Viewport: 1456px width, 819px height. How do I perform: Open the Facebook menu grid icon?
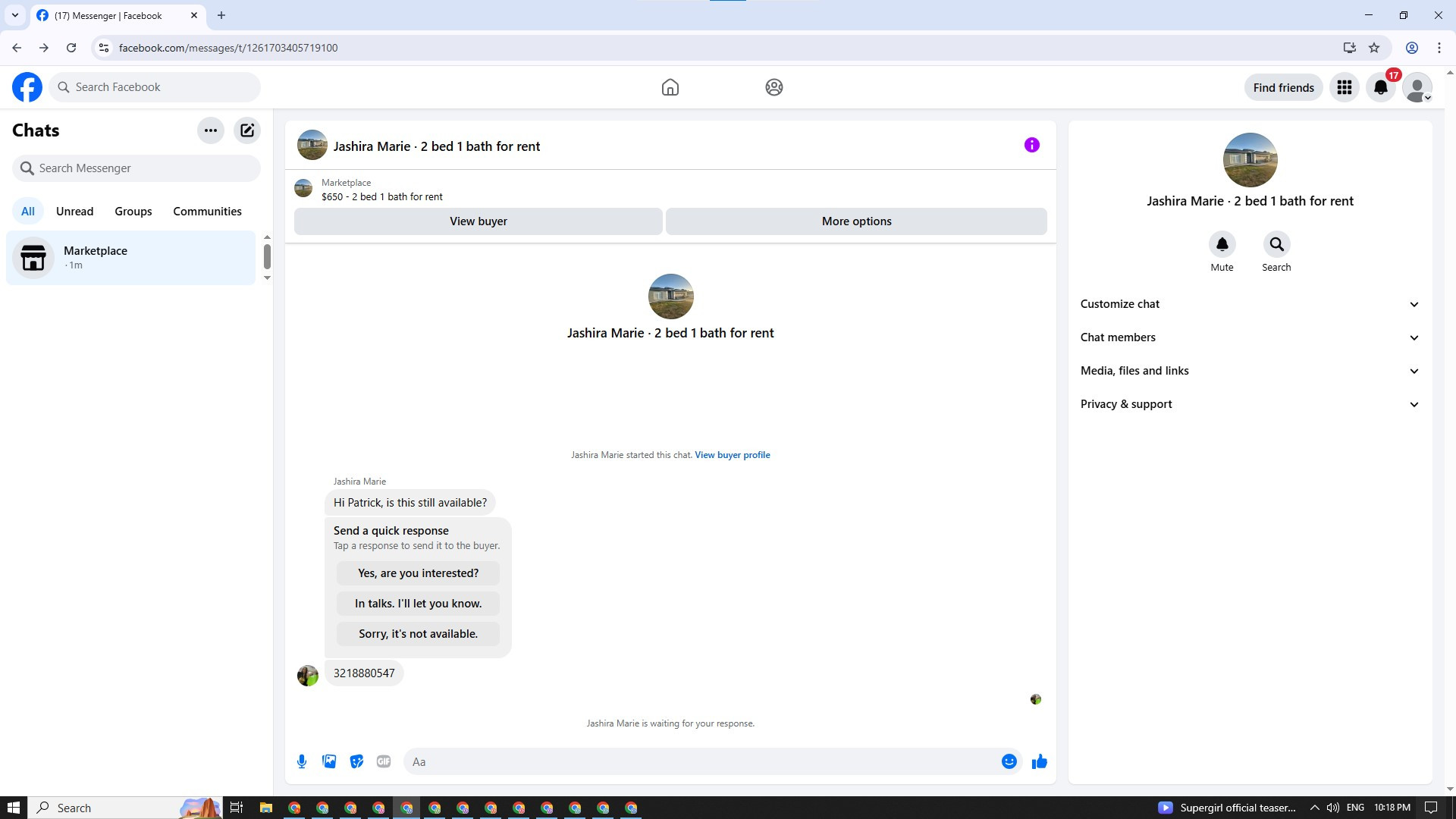[x=1345, y=87]
